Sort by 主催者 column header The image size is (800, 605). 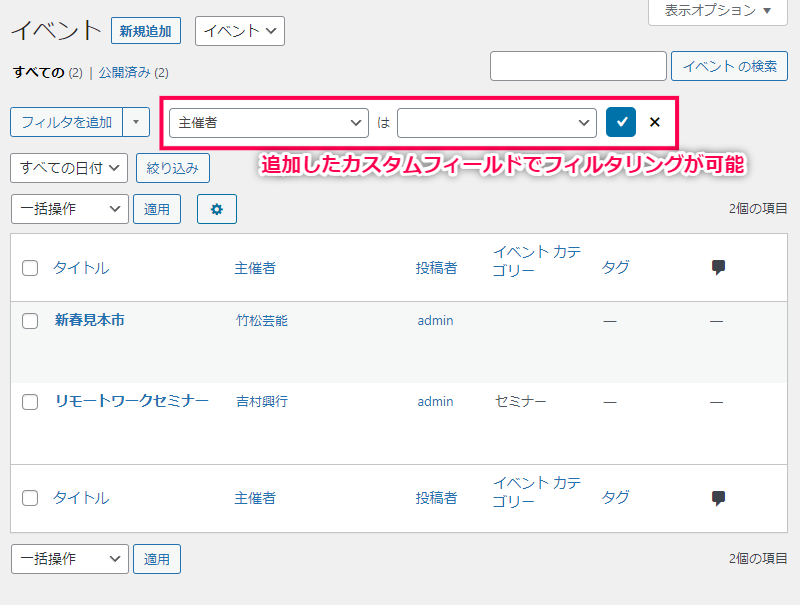255,268
